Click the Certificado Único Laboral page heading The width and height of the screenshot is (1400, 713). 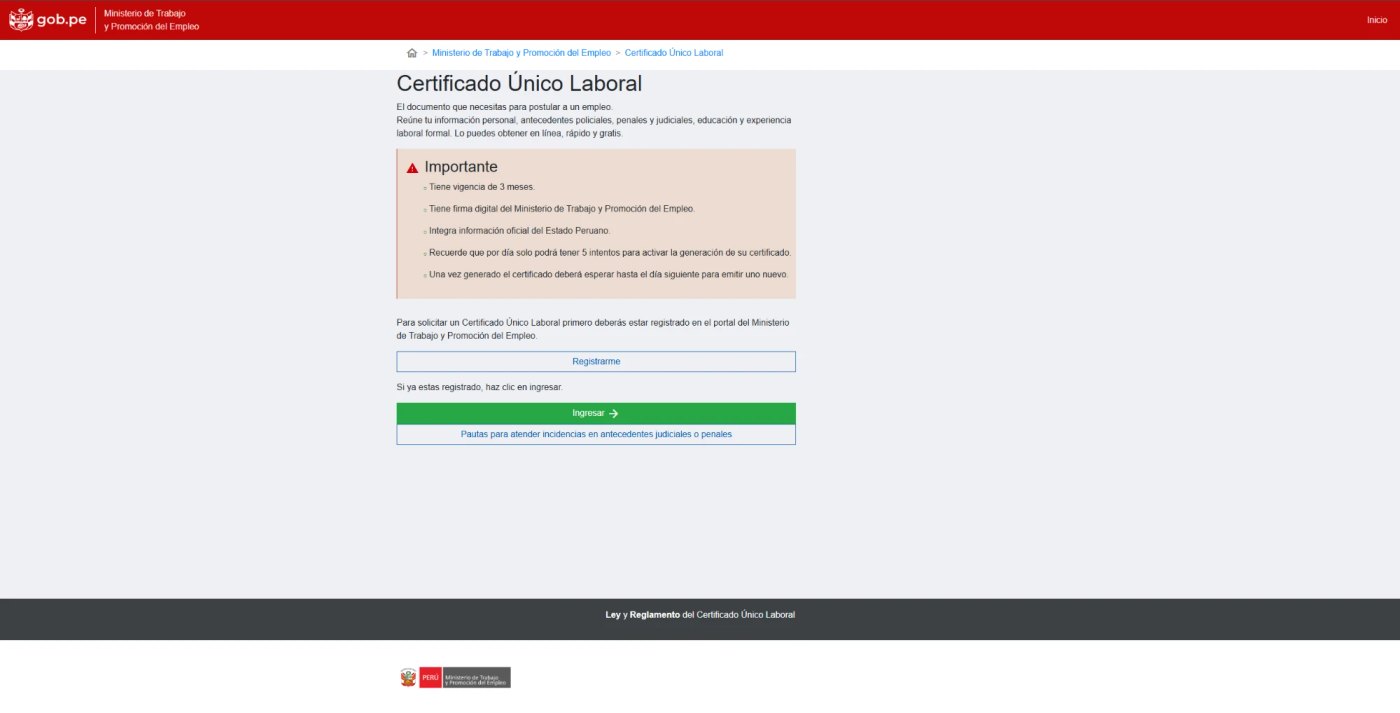[x=519, y=84]
